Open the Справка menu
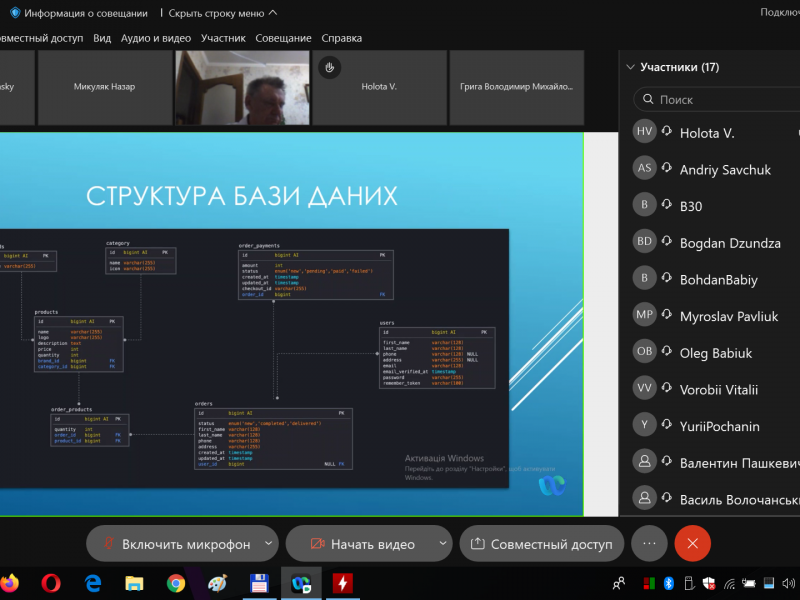The image size is (800, 600). [342, 38]
